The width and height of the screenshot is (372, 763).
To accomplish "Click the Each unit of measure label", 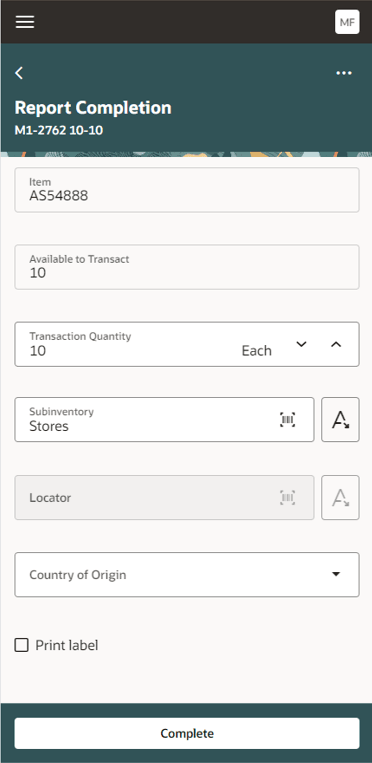I will [257, 351].
